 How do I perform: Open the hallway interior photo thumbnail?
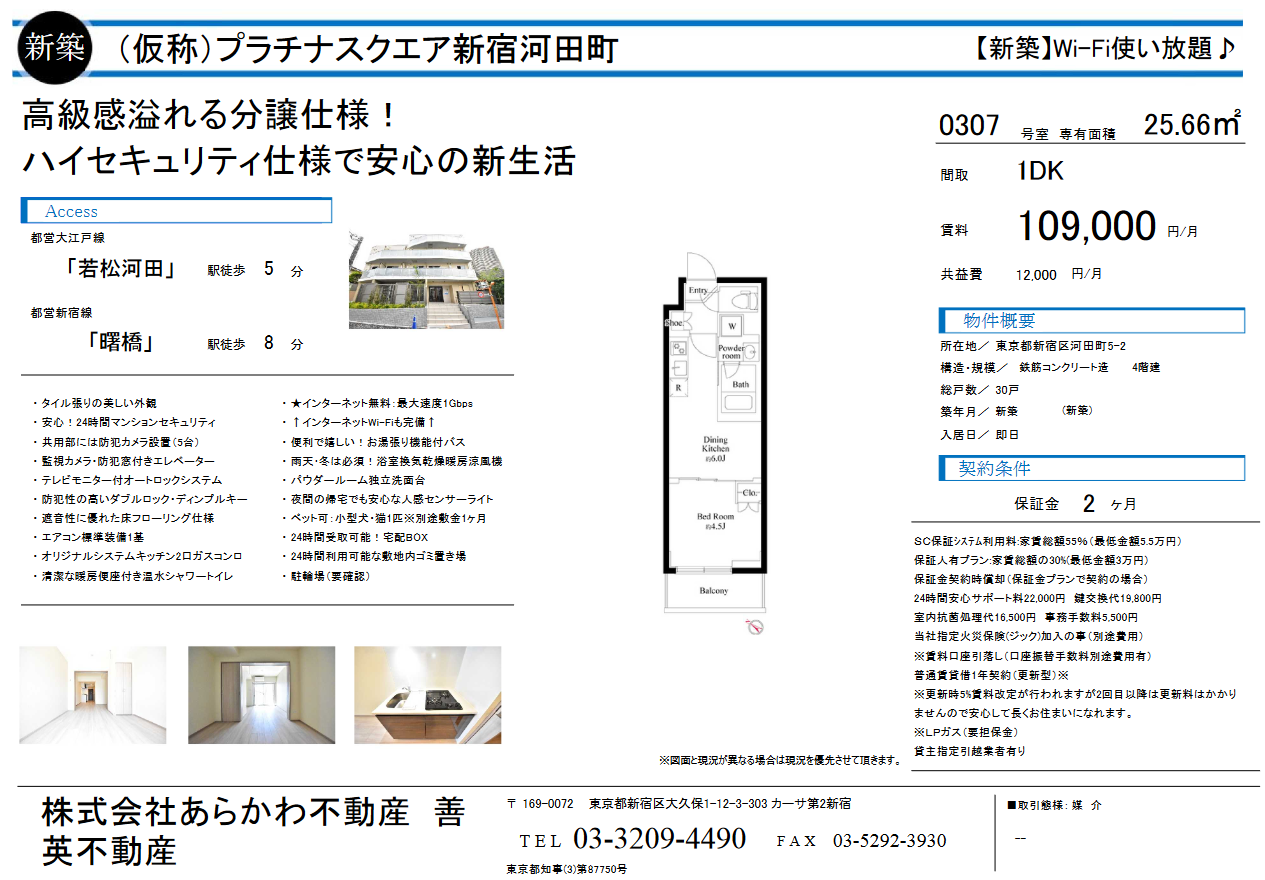[x=93, y=695]
